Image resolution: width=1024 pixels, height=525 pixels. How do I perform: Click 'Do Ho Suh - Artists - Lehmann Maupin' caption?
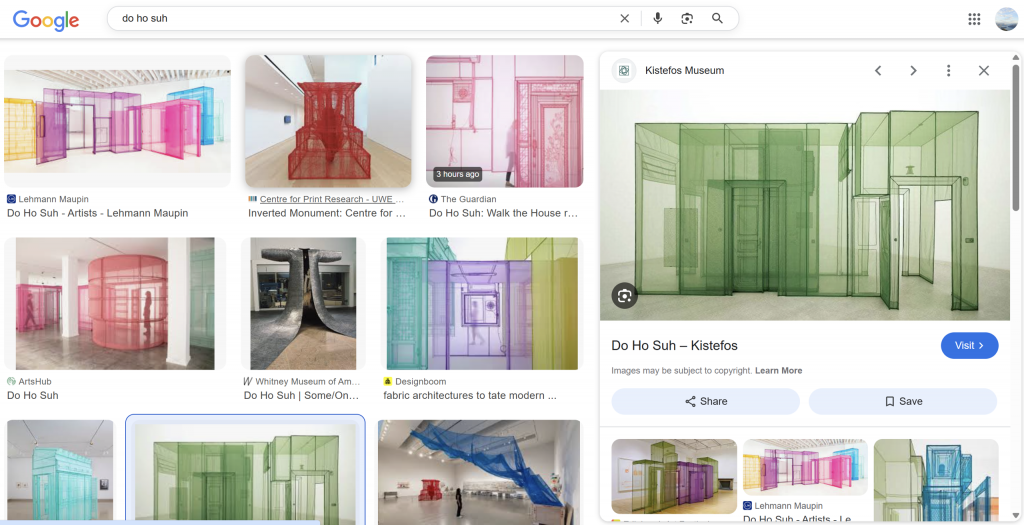point(97,213)
